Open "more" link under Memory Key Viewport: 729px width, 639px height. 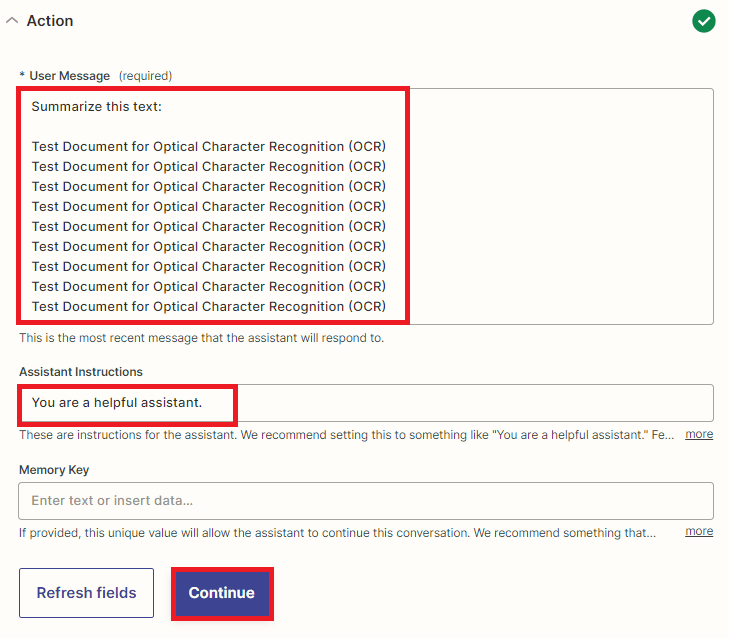pyautogui.click(x=699, y=531)
